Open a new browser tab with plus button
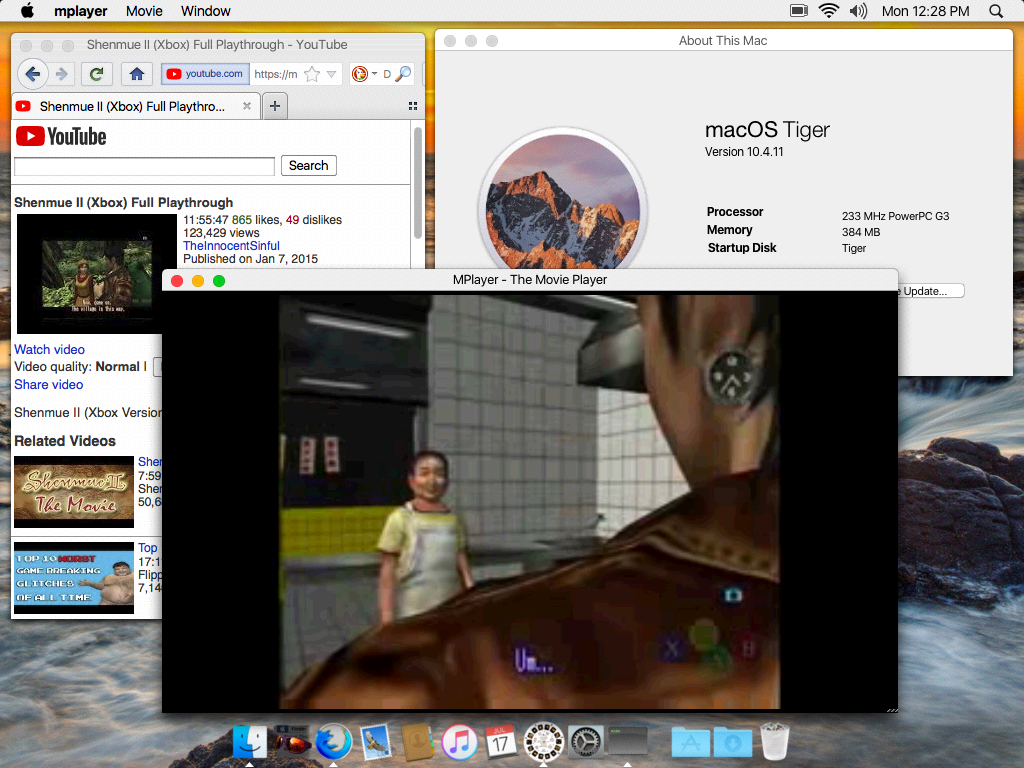 [275, 106]
